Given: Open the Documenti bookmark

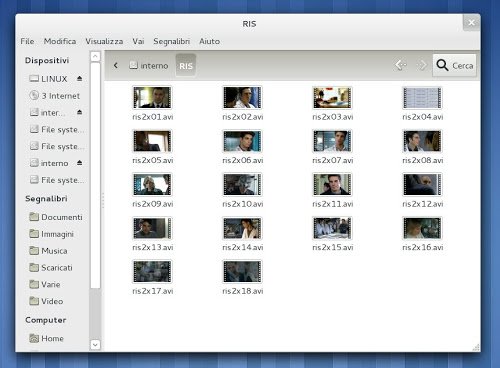Looking at the screenshot, I should pos(56,217).
